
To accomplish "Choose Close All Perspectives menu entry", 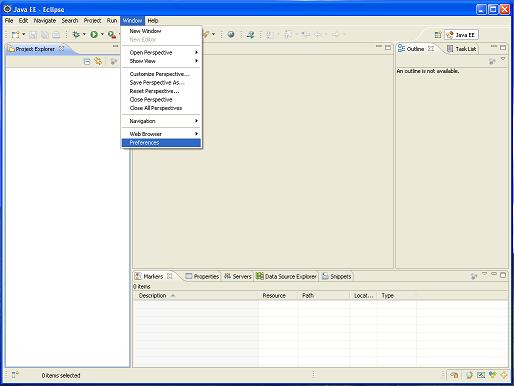I will 161,108.
